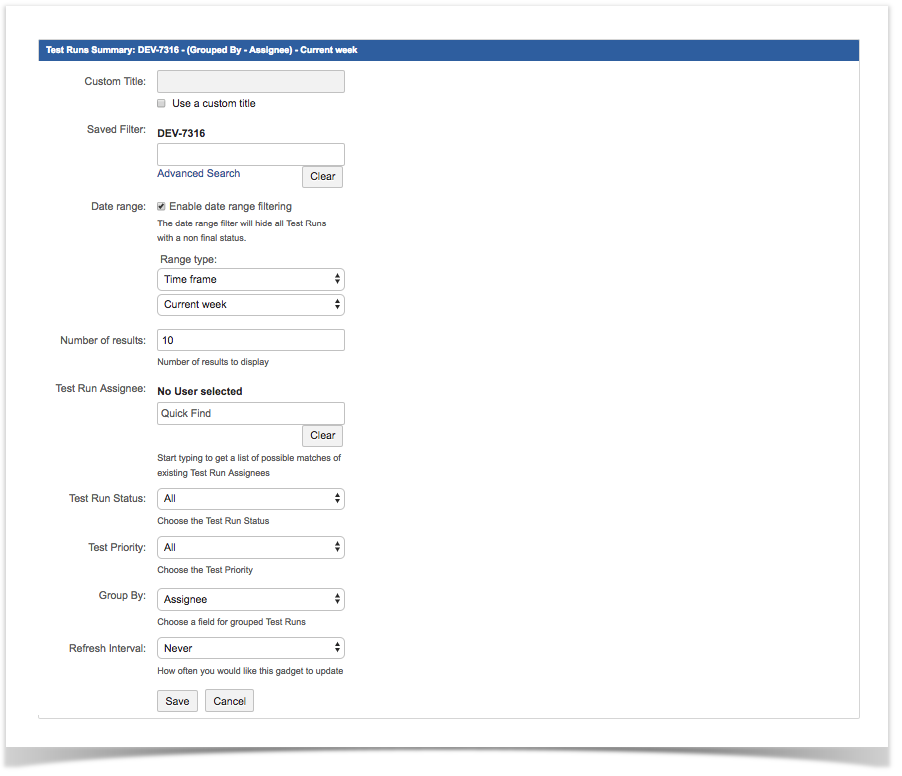The height and width of the screenshot is (776, 902).
Task: Click How often gadget update hint text
Action: click(x=250, y=671)
